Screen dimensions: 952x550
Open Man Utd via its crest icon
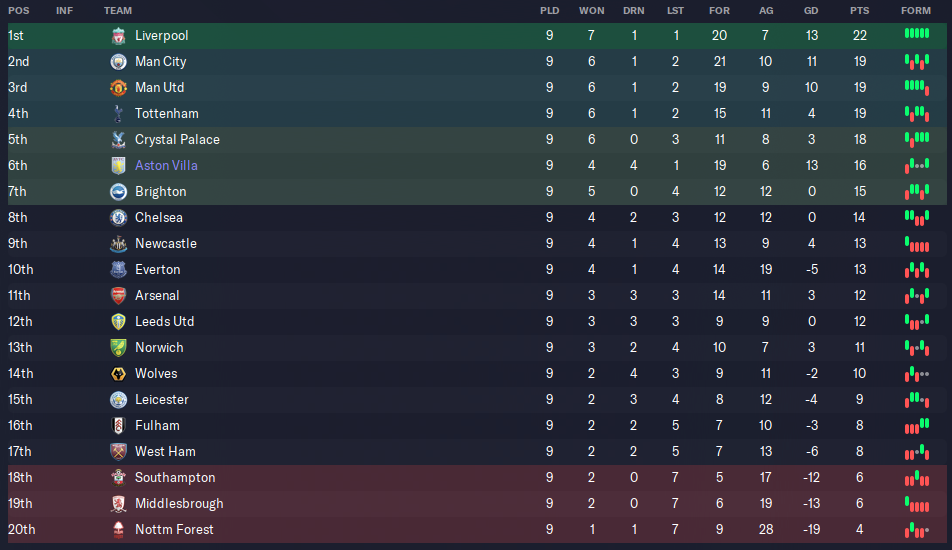pyautogui.click(x=118, y=88)
